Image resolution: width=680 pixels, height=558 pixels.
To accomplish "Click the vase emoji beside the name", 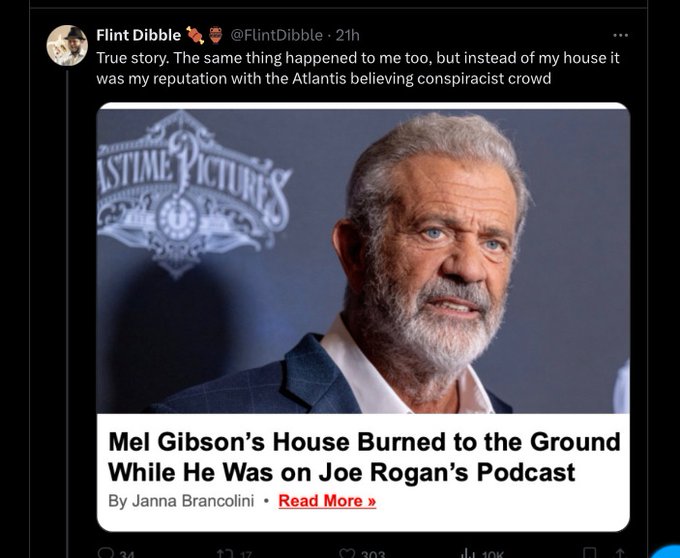I will pyautogui.click(x=215, y=36).
